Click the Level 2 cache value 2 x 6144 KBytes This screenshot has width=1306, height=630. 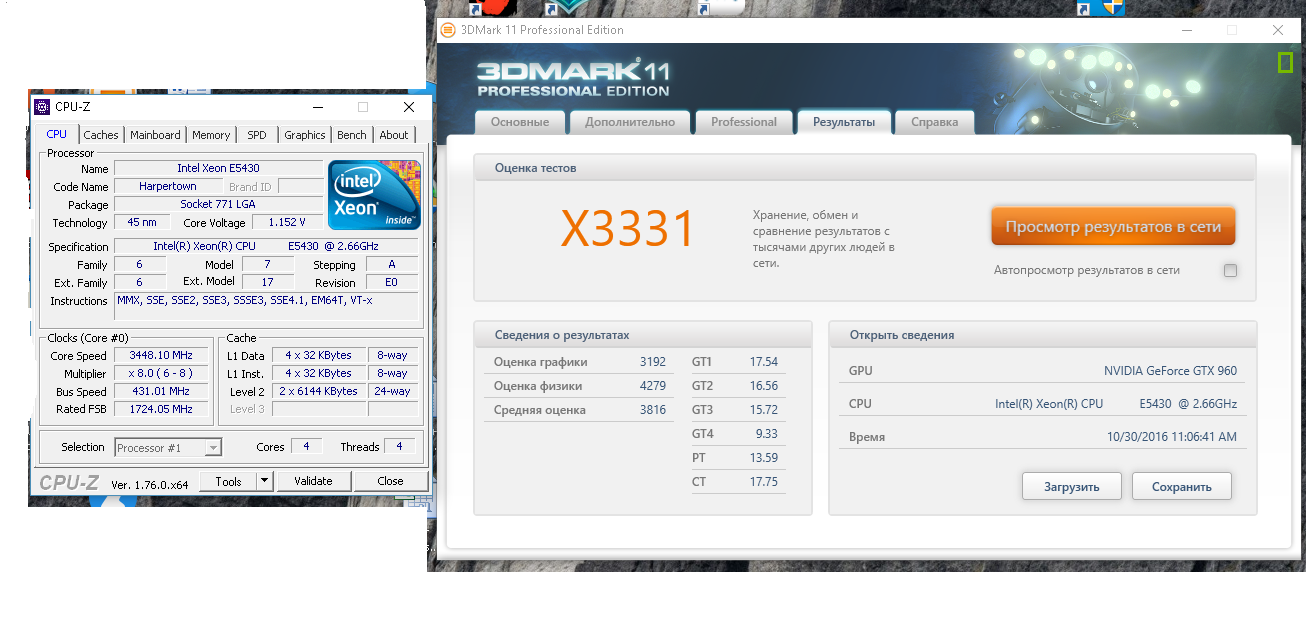(x=320, y=391)
